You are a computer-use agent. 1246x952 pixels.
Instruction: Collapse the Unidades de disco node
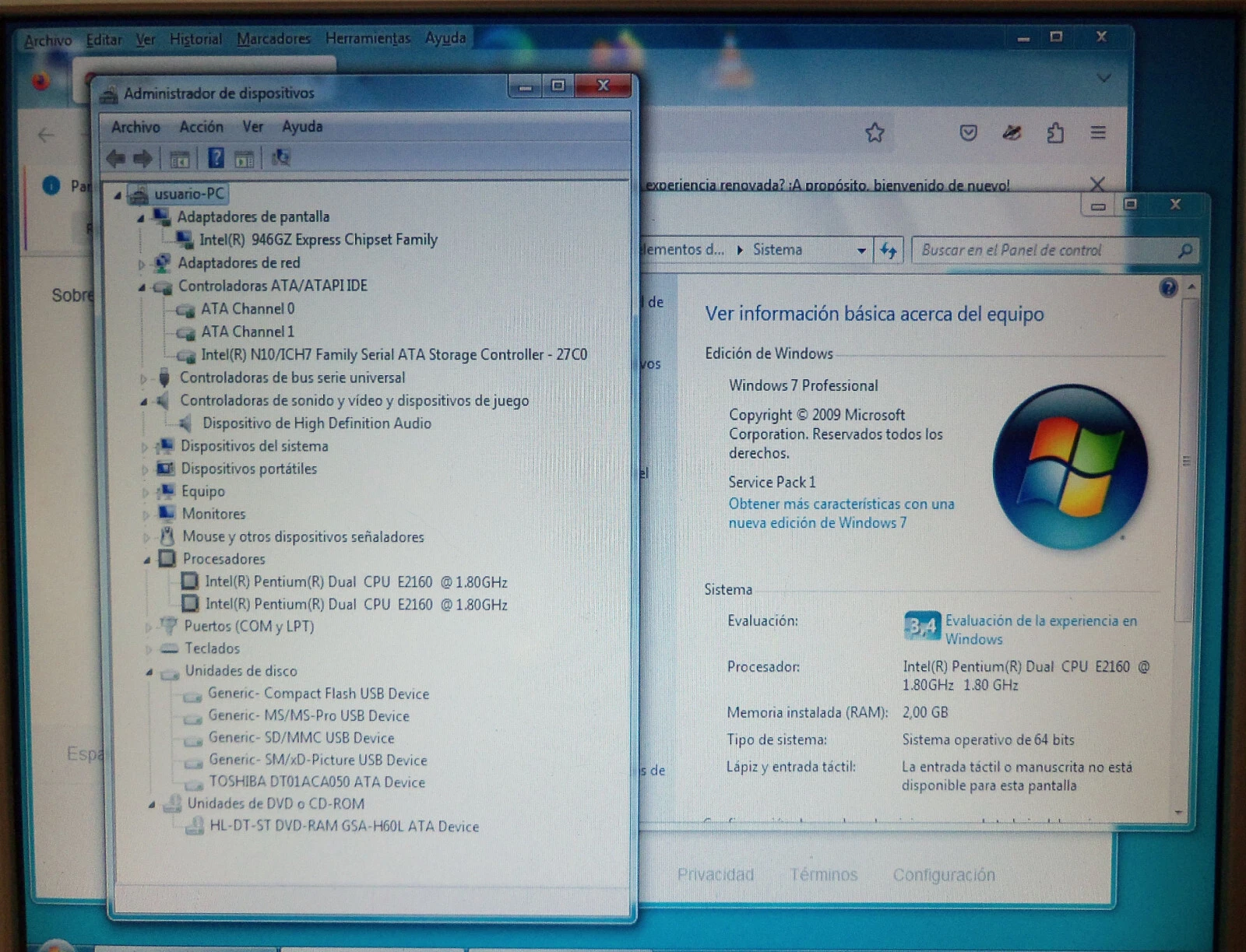pos(149,672)
